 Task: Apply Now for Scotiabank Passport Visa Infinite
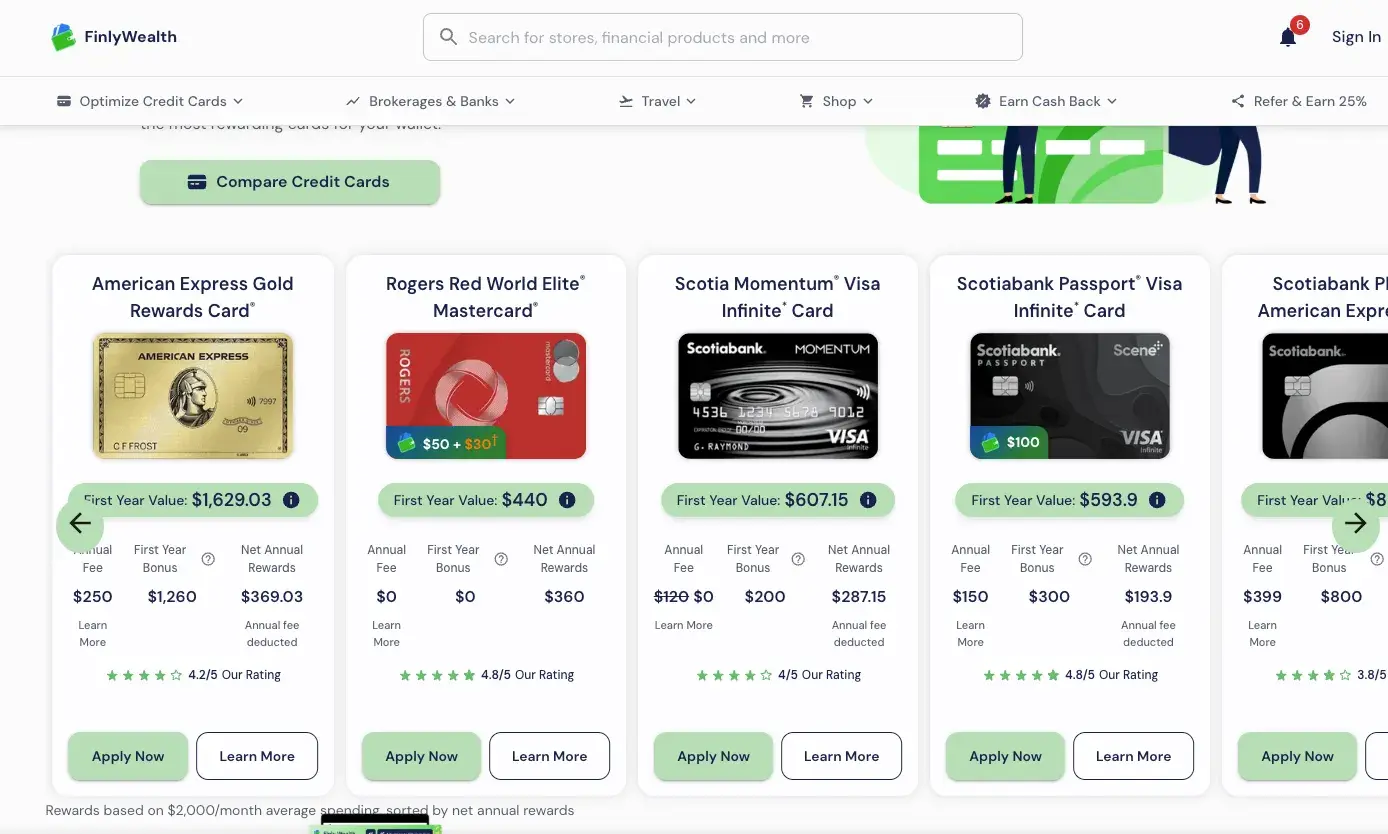click(x=1005, y=756)
